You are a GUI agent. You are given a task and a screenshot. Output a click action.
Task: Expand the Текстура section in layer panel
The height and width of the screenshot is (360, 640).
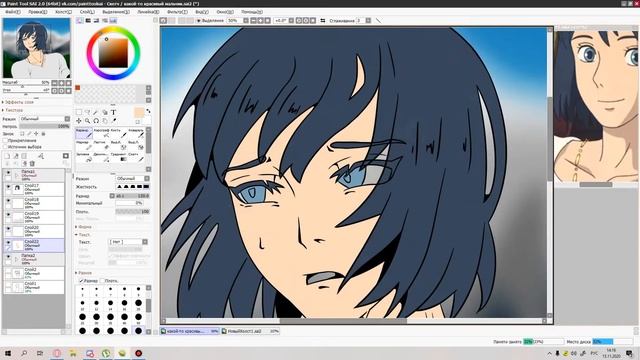pos(13,110)
